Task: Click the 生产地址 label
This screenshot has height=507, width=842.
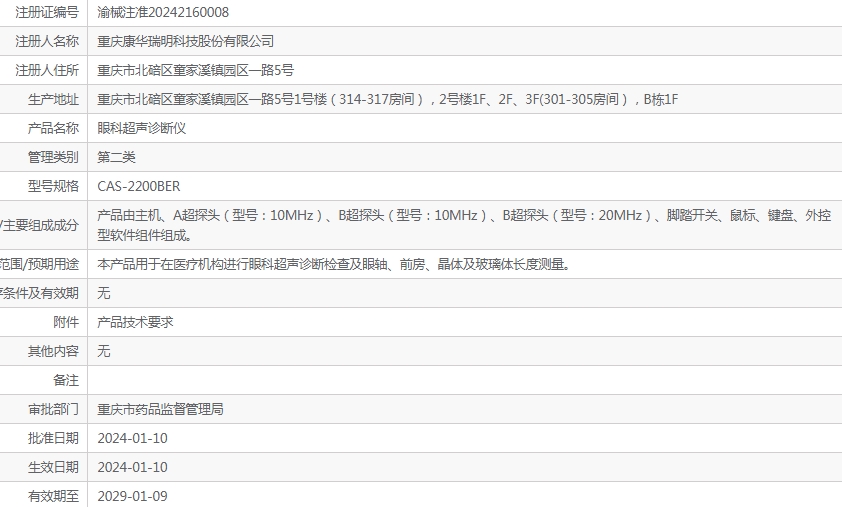Action: [53, 99]
